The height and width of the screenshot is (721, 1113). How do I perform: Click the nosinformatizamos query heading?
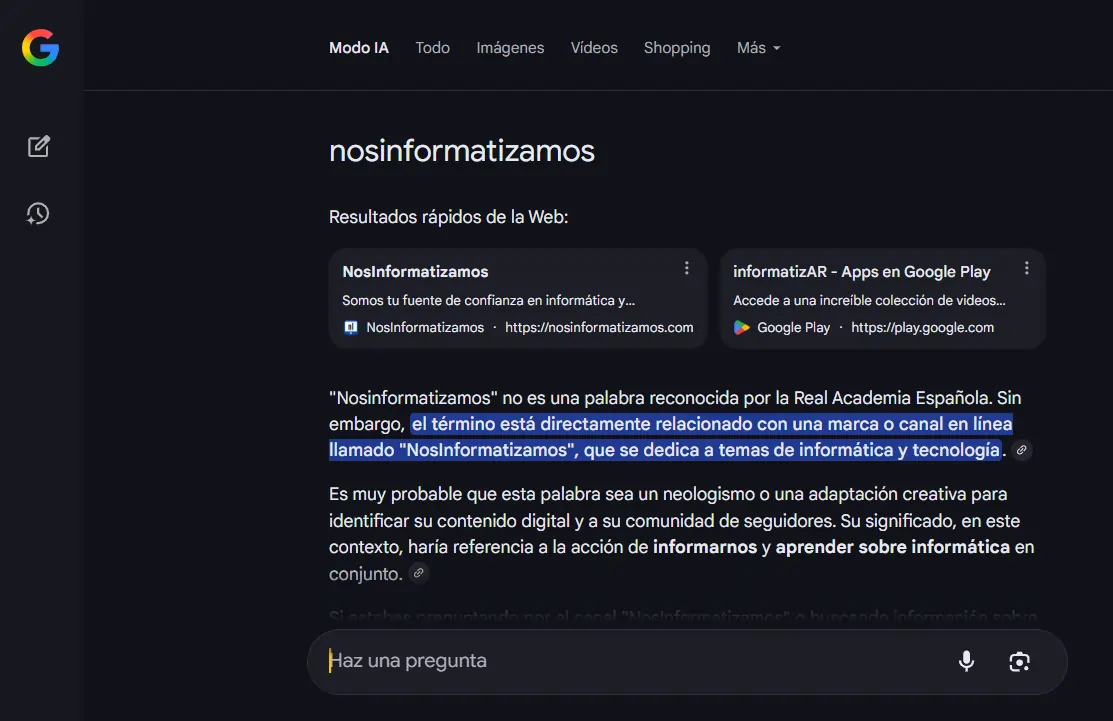coord(462,150)
